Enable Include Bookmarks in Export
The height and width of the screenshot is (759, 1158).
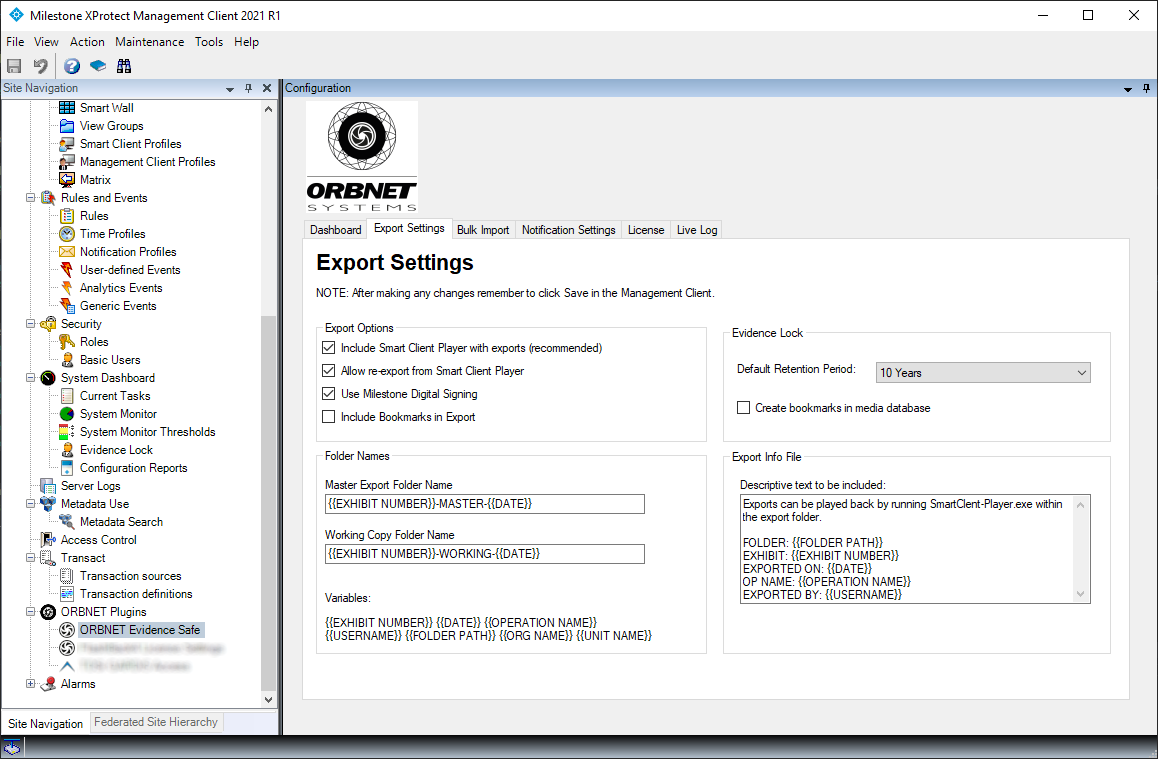coord(329,416)
